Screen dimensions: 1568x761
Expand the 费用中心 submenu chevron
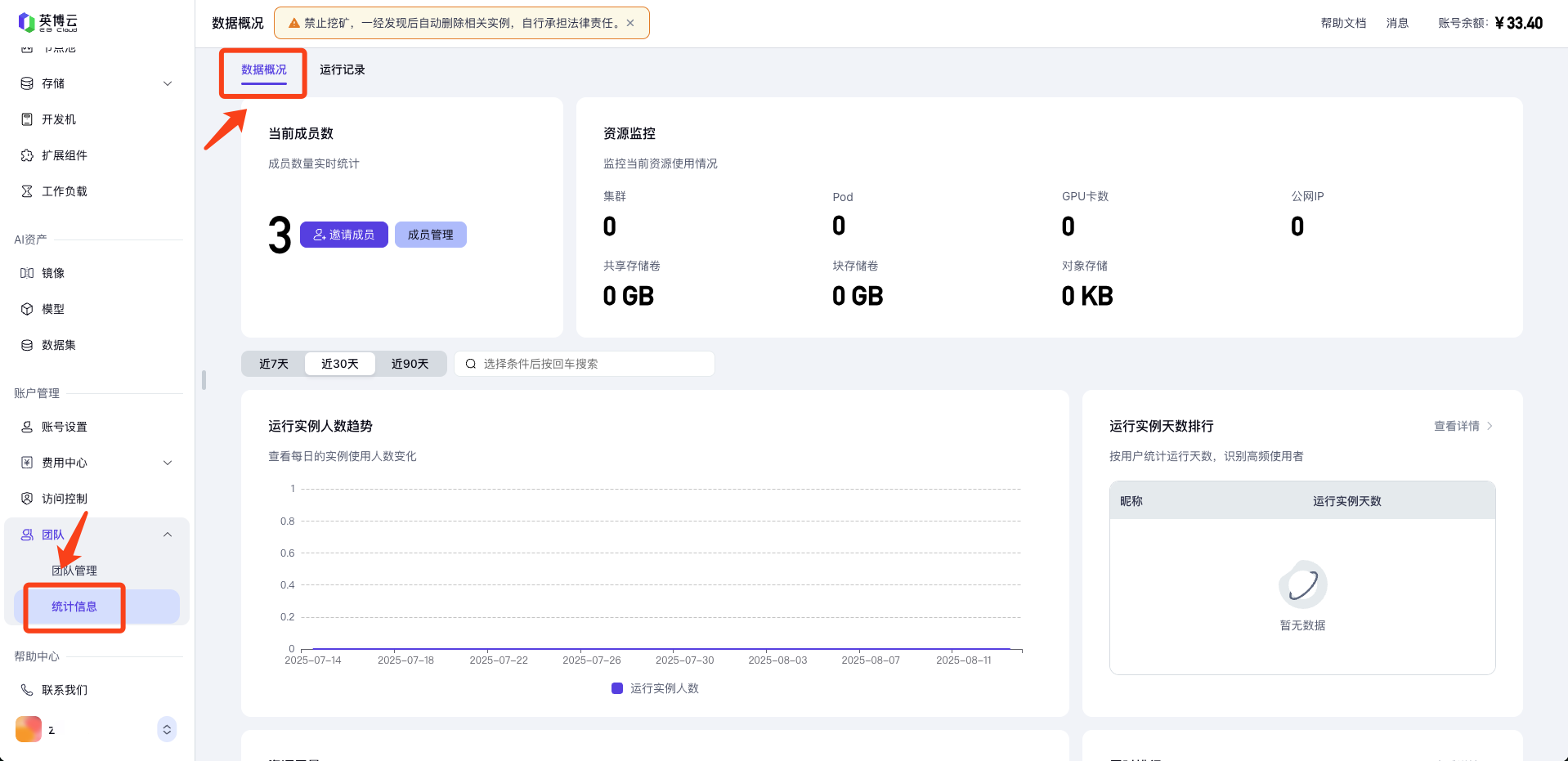click(168, 463)
